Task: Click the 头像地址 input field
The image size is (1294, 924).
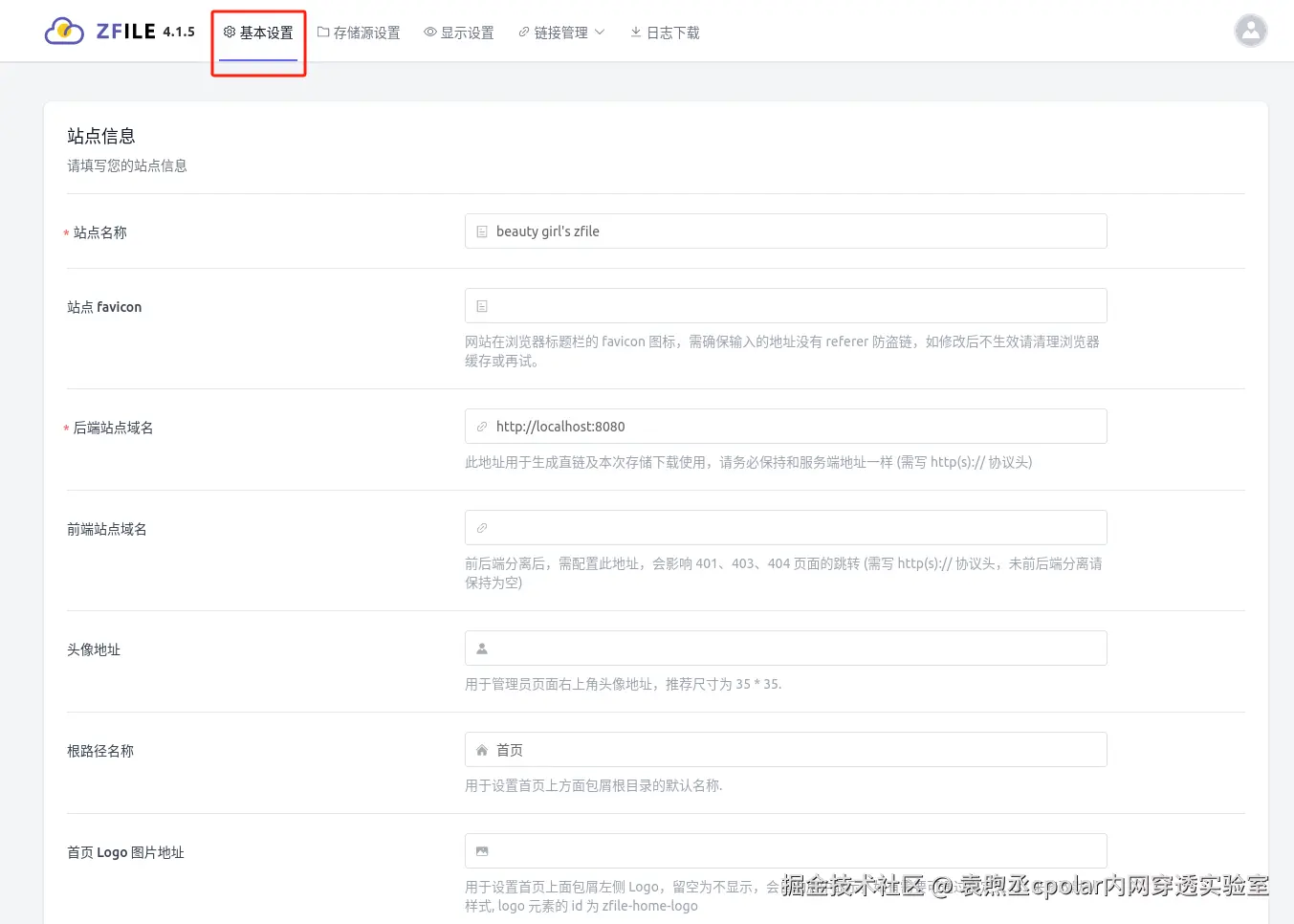Action: coord(785,649)
